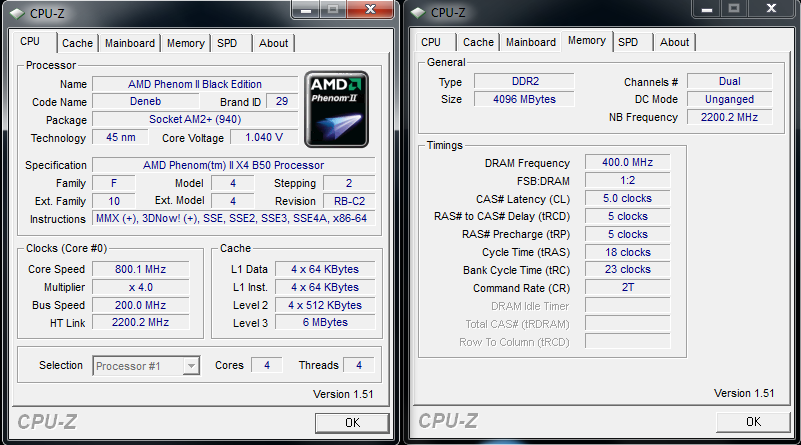Screen dimensions: 801x445
Task: Open the Mainboard tab in left CPU-Z window
Action: coord(130,43)
